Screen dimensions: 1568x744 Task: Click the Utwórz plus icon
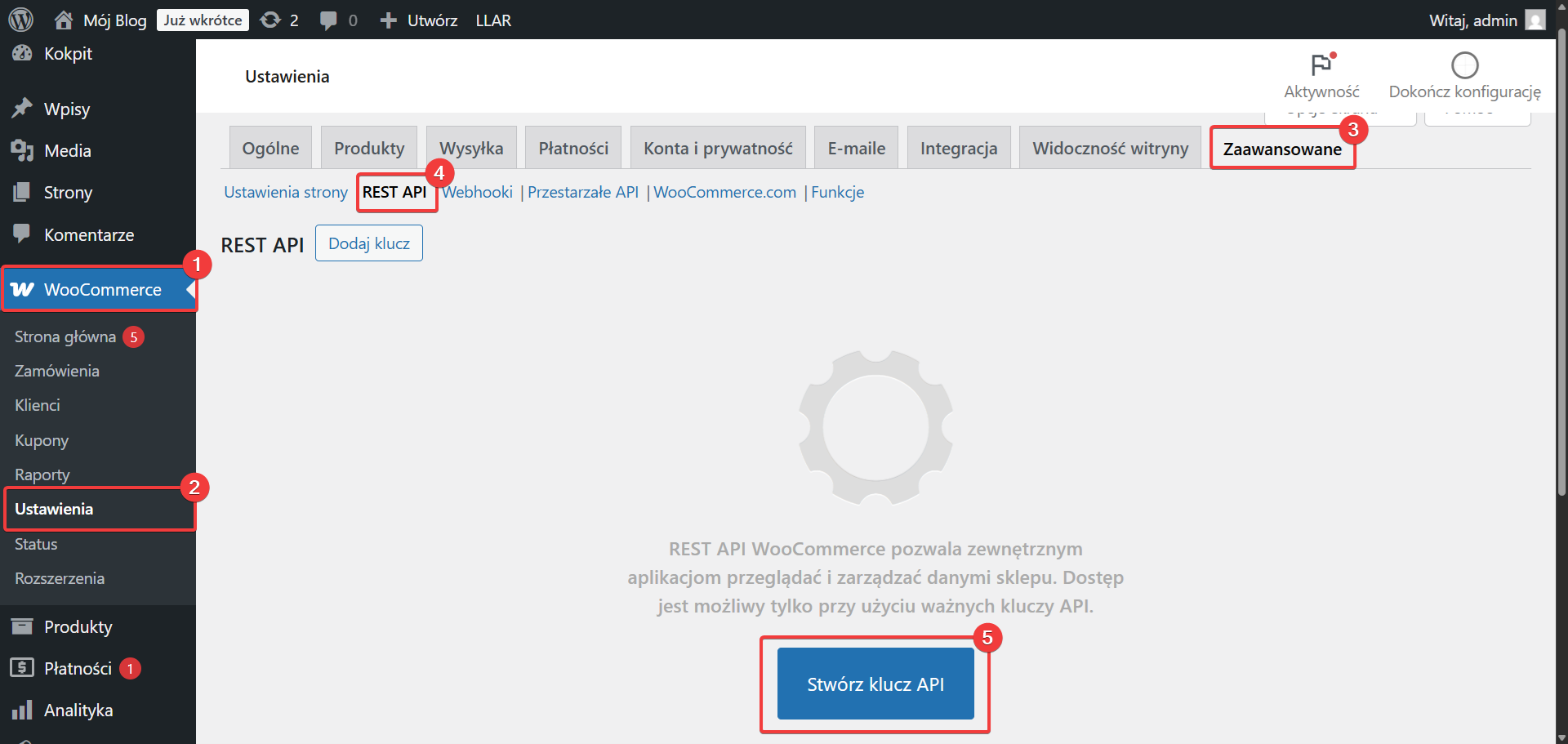click(389, 20)
